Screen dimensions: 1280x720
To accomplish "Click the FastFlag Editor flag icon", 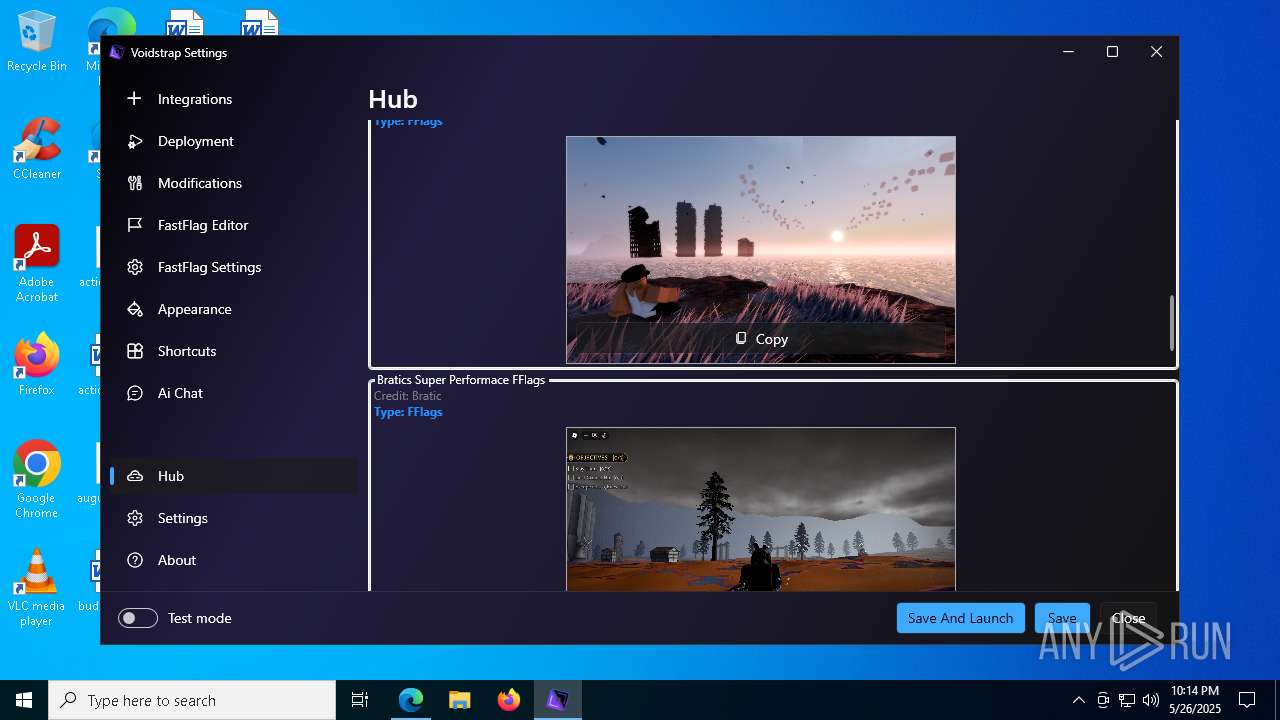I will 135,225.
